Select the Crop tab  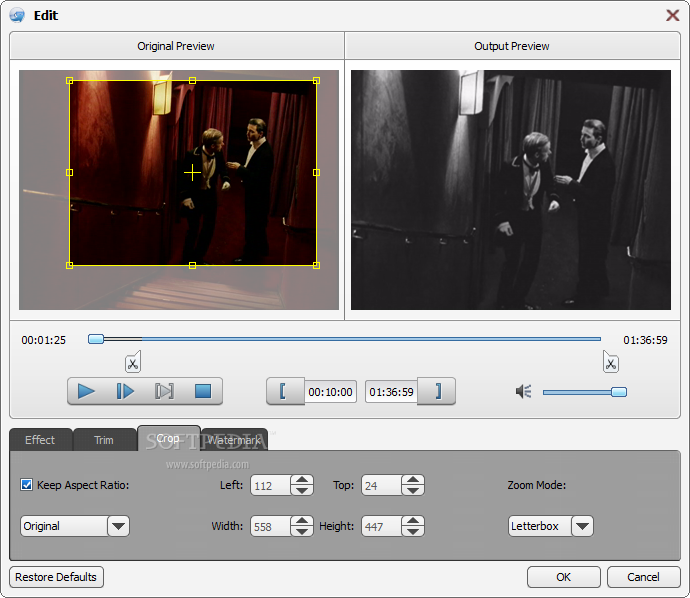tap(169, 438)
